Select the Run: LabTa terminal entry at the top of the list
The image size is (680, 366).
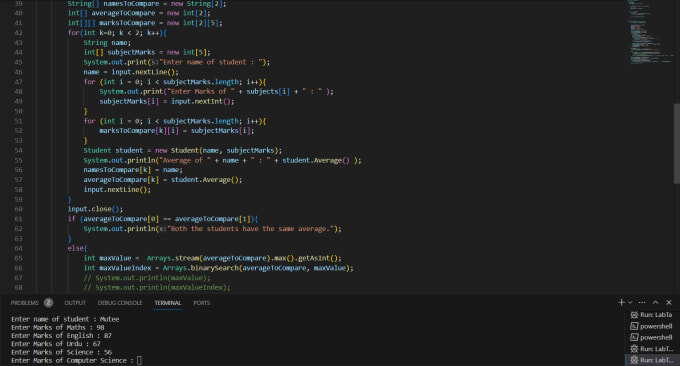[x=651, y=315]
